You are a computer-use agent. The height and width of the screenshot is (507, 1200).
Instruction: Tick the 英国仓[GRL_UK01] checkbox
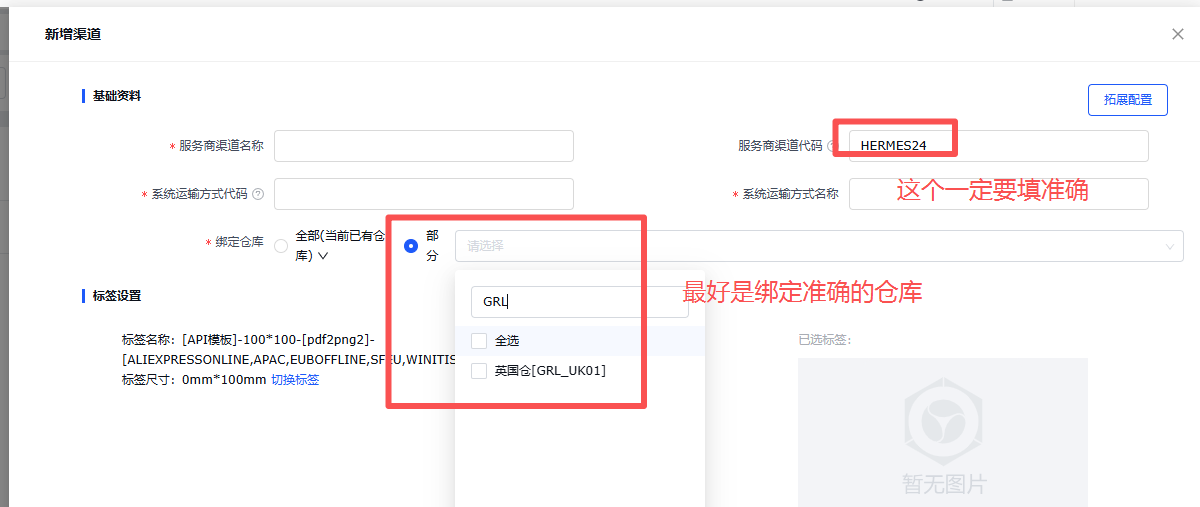click(x=479, y=371)
